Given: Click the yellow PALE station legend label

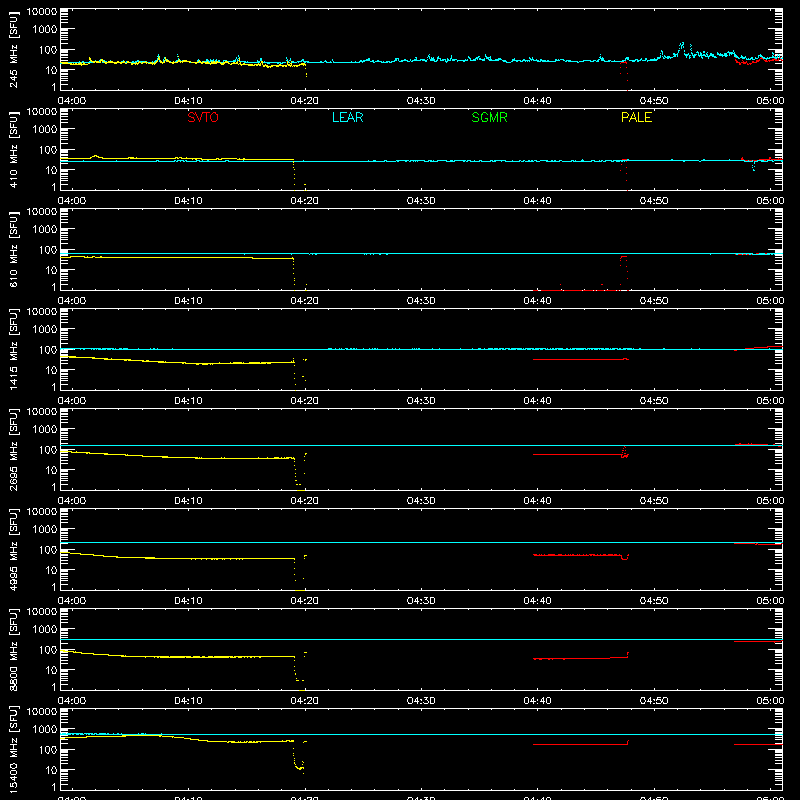Looking at the screenshot, I should [636, 117].
